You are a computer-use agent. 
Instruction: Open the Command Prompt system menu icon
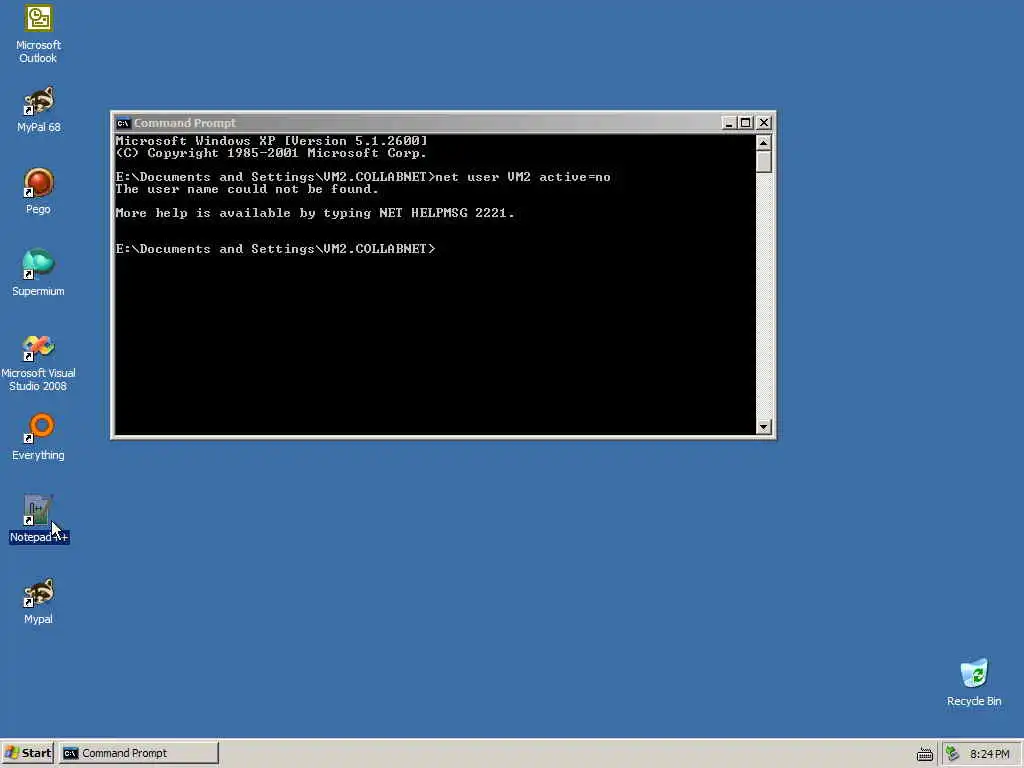click(x=123, y=123)
